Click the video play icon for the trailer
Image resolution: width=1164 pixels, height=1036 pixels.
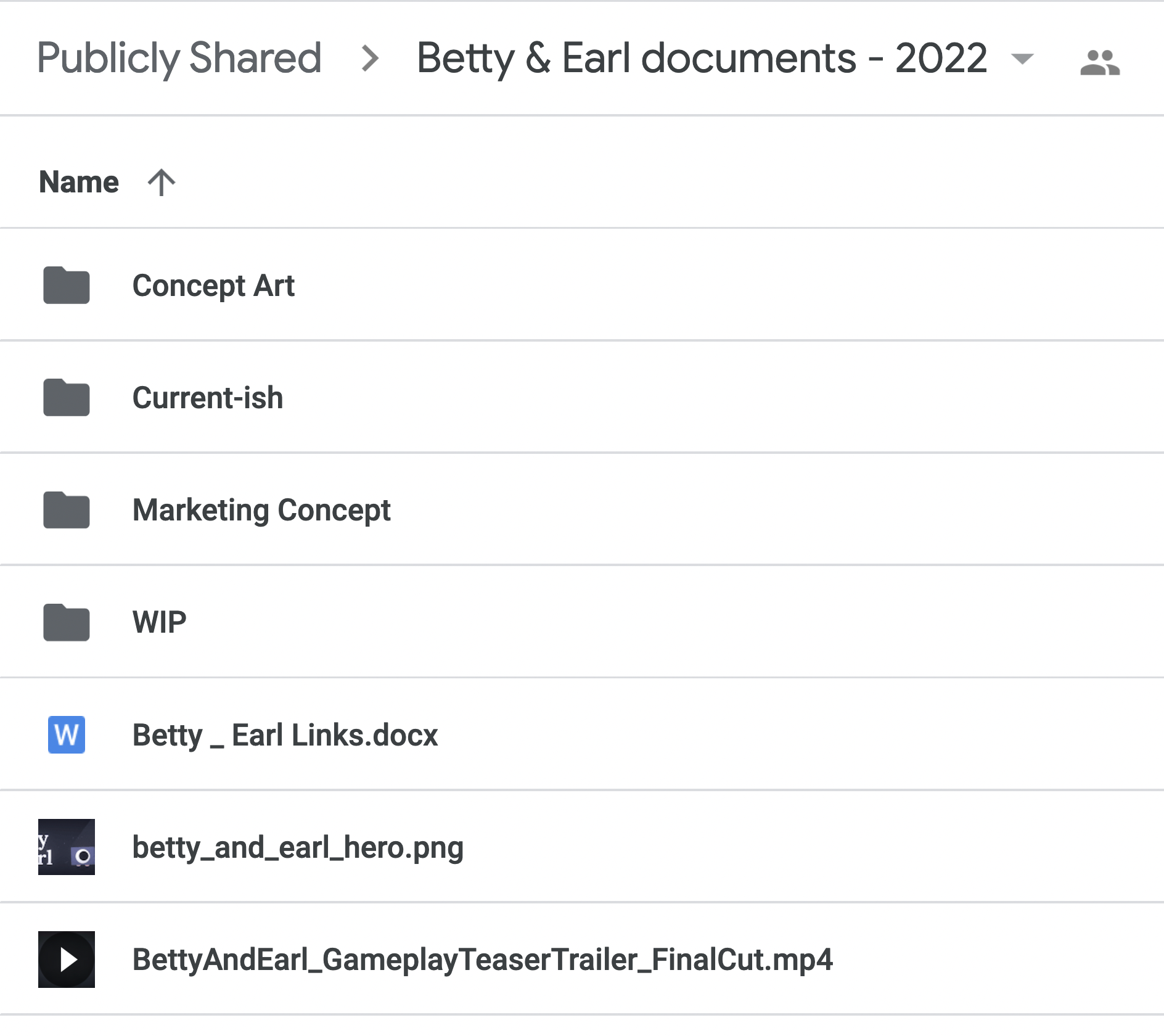67,960
